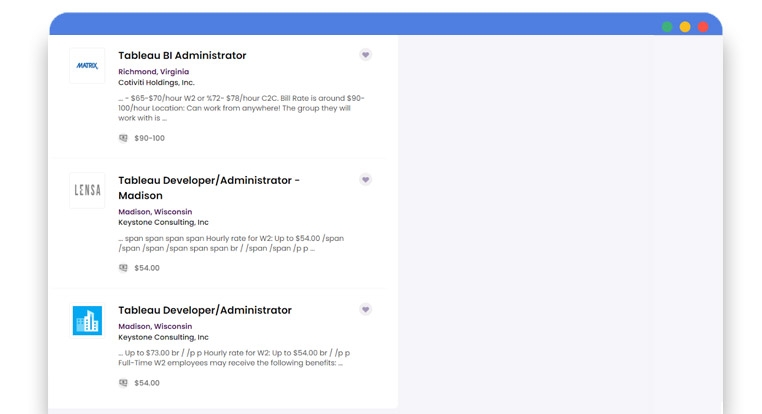
Task: Toggle heart on Tableau Developer/Administrator - Madison job
Action: pos(365,180)
